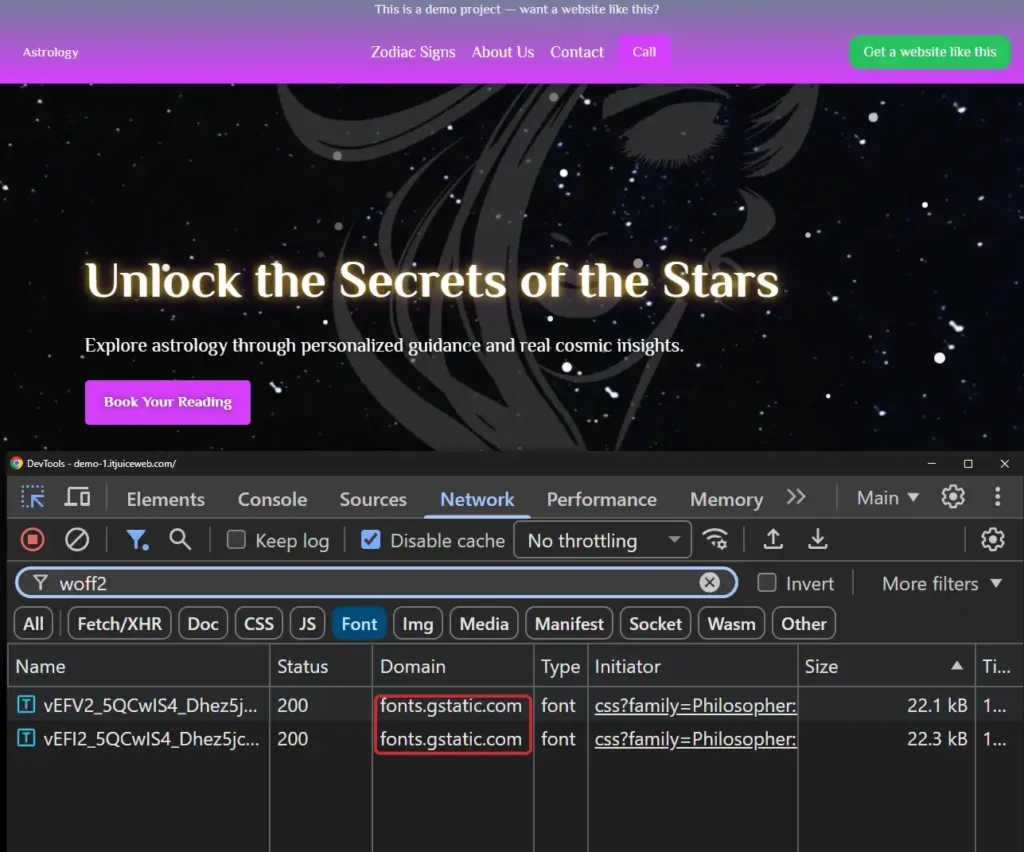Filter by CSS requests
Screen dimensions: 1024x852
(x=259, y=623)
